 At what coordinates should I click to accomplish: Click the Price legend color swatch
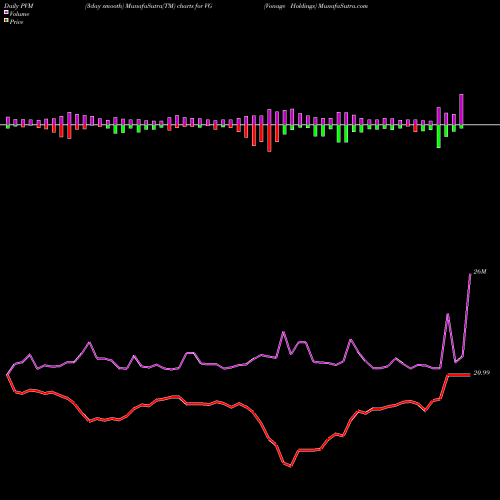click(6, 21)
